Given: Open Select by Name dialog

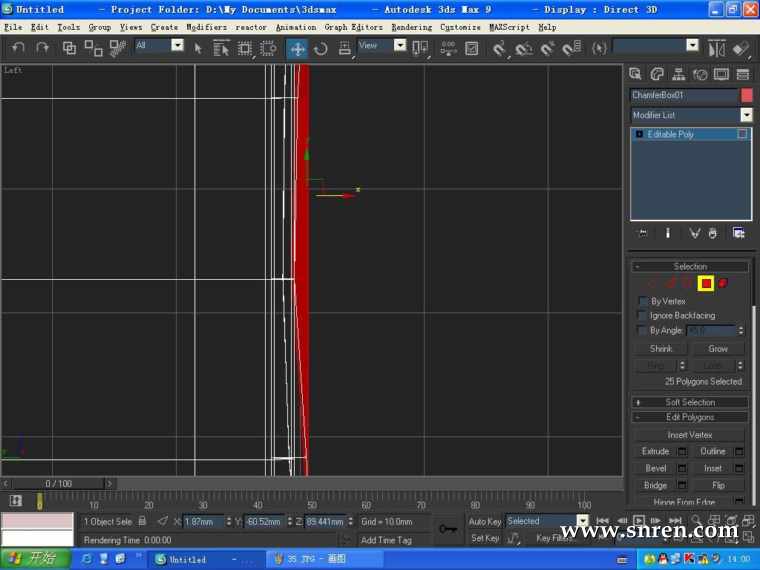Looking at the screenshot, I should click(221, 48).
